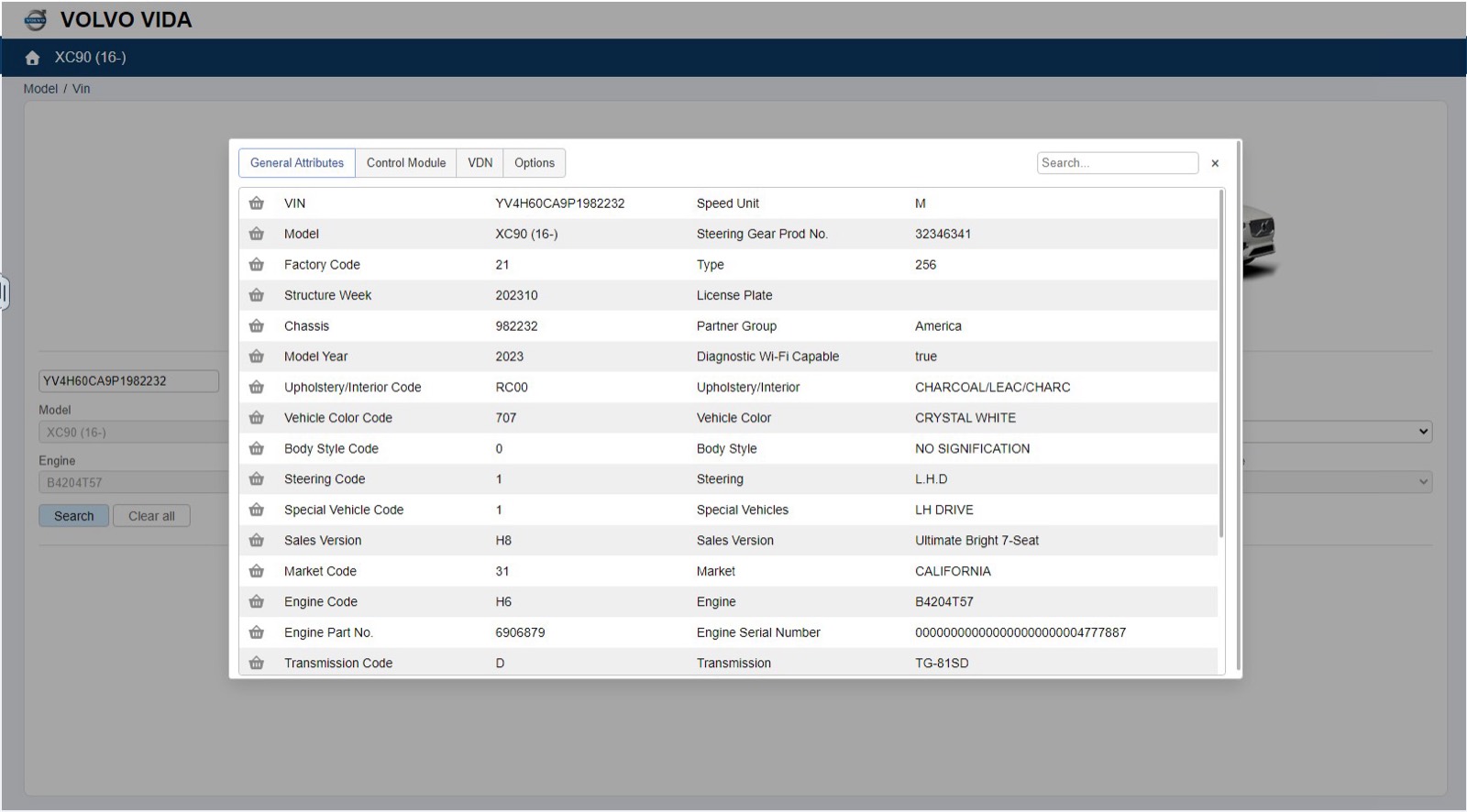Screen dimensions: 1467x812
Task: Click the Chassis value 982232
Action: [516, 326]
